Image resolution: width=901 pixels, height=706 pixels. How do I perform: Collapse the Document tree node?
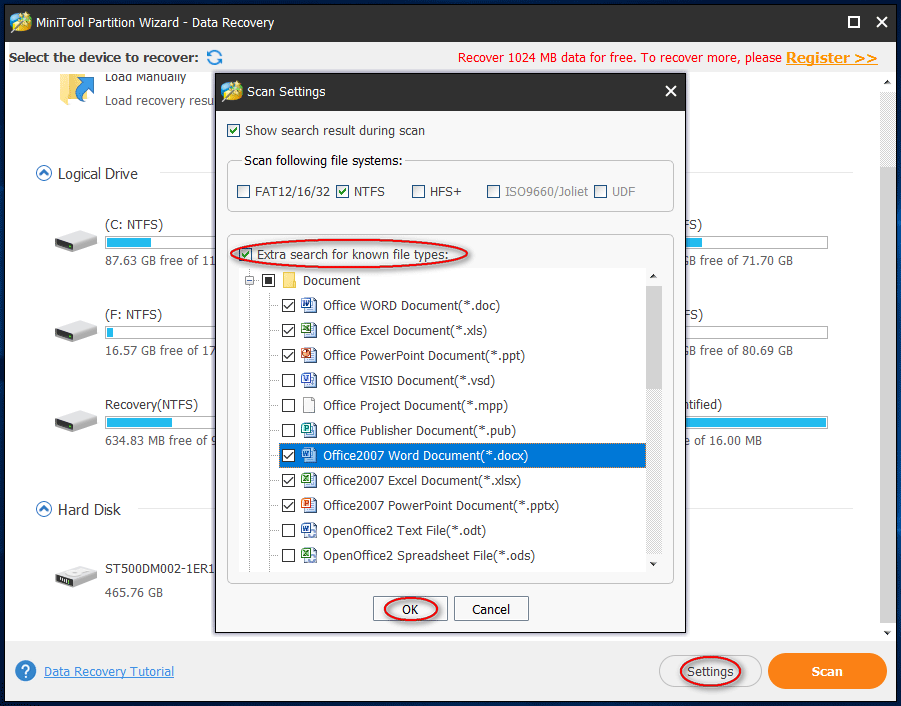(249, 280)
